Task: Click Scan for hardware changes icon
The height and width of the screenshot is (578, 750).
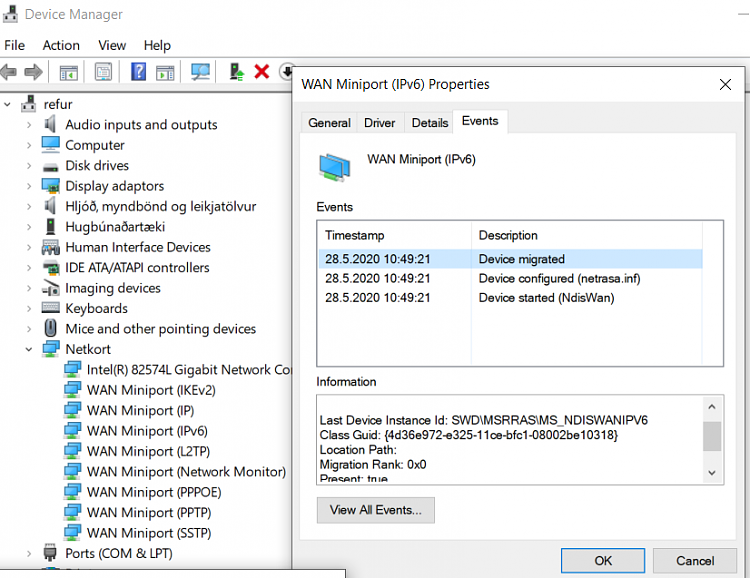Action: pos(200,72)
